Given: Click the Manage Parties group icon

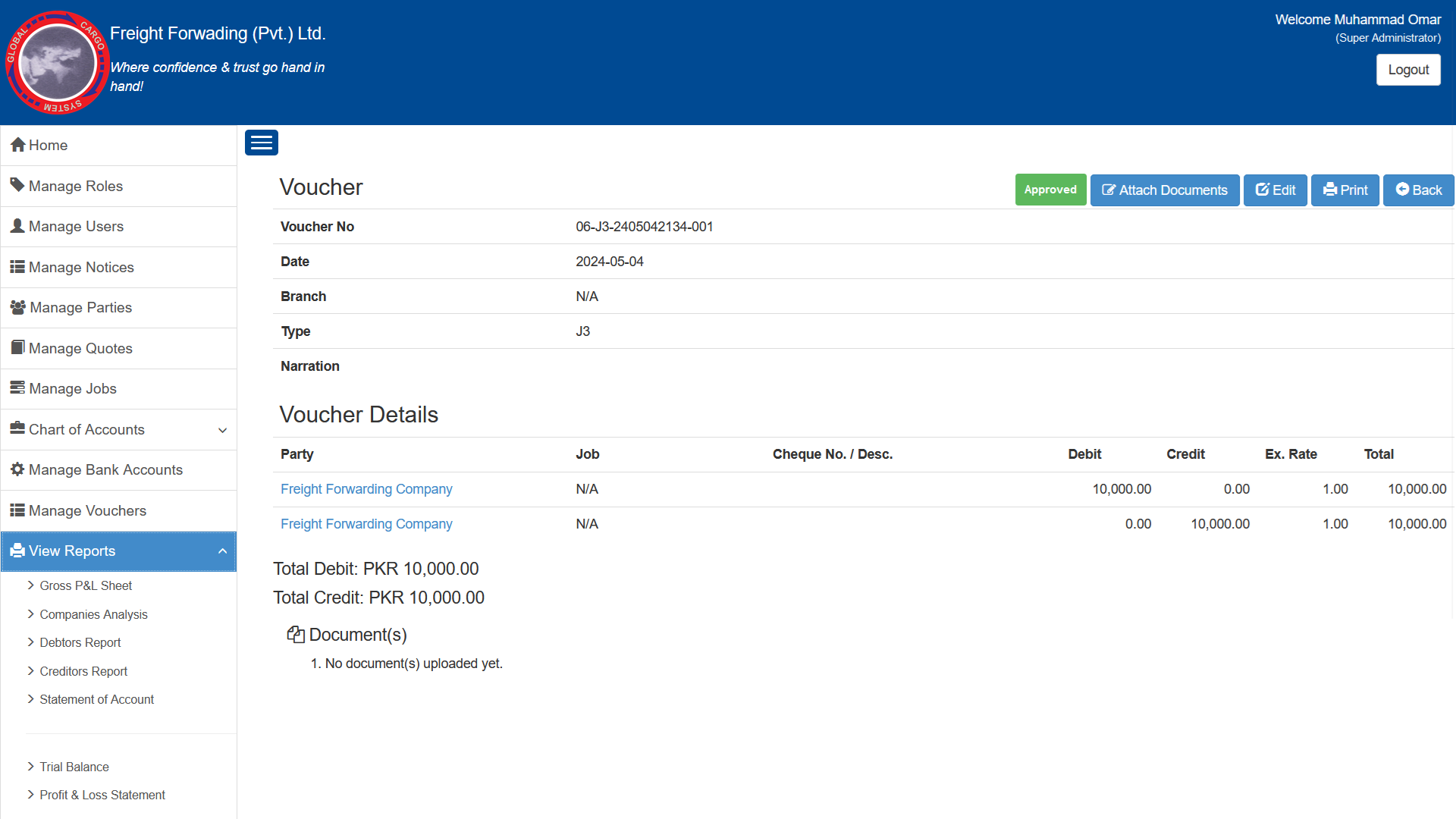Looking at the screenshot, I should click(x=18, y=307).
